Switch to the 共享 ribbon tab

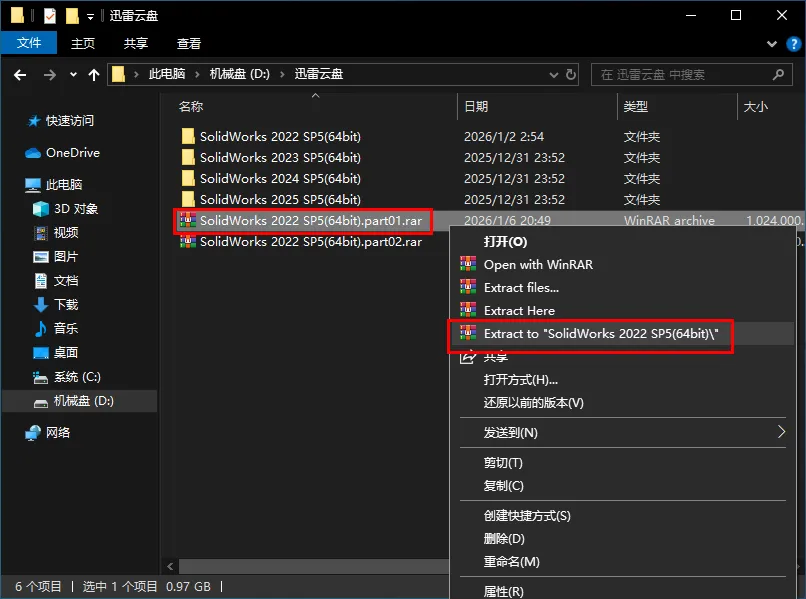click(136, 43)
